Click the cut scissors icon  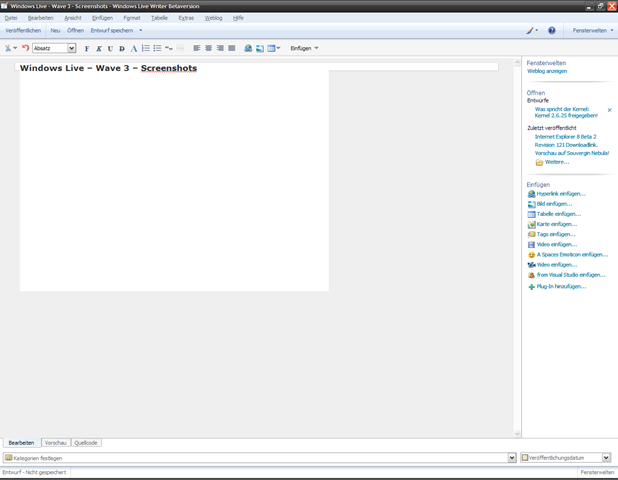click(7, 48)
